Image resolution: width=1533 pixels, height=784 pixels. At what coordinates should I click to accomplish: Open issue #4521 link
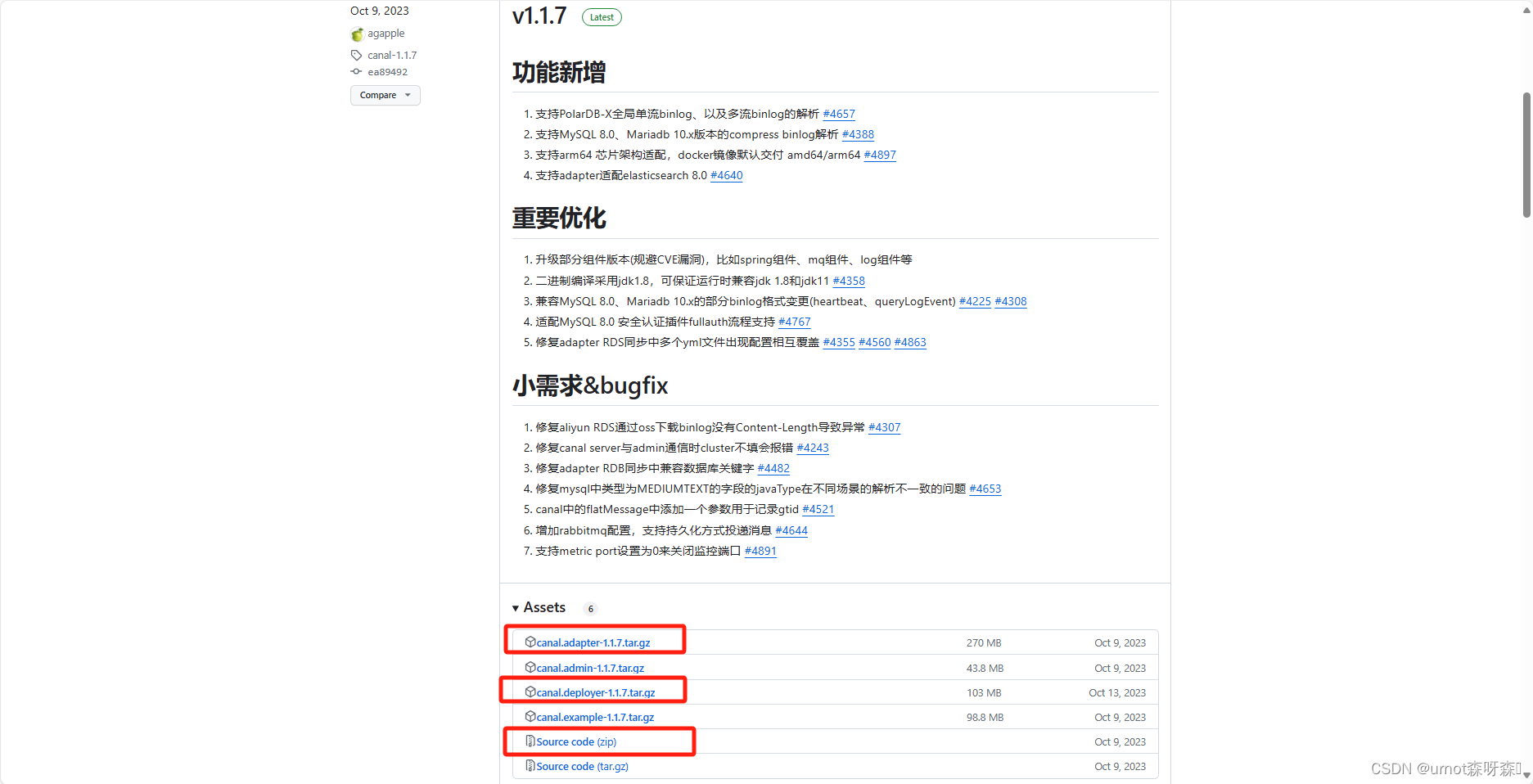point(818,509)
